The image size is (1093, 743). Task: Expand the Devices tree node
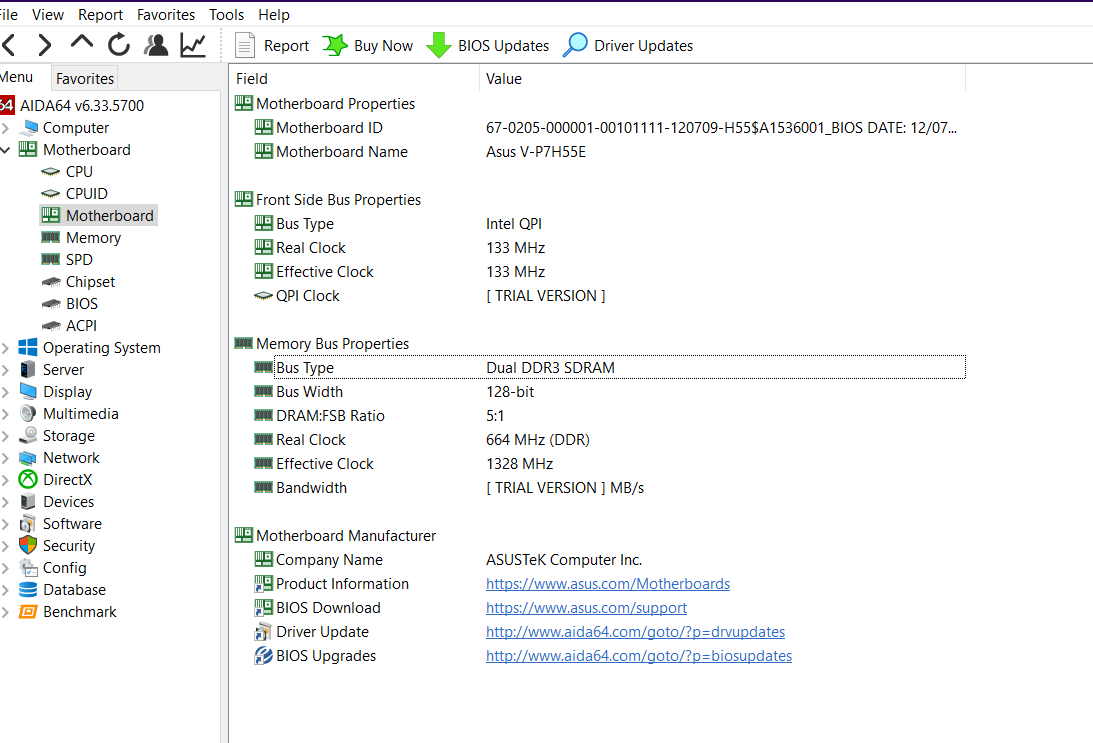(6, 502)
